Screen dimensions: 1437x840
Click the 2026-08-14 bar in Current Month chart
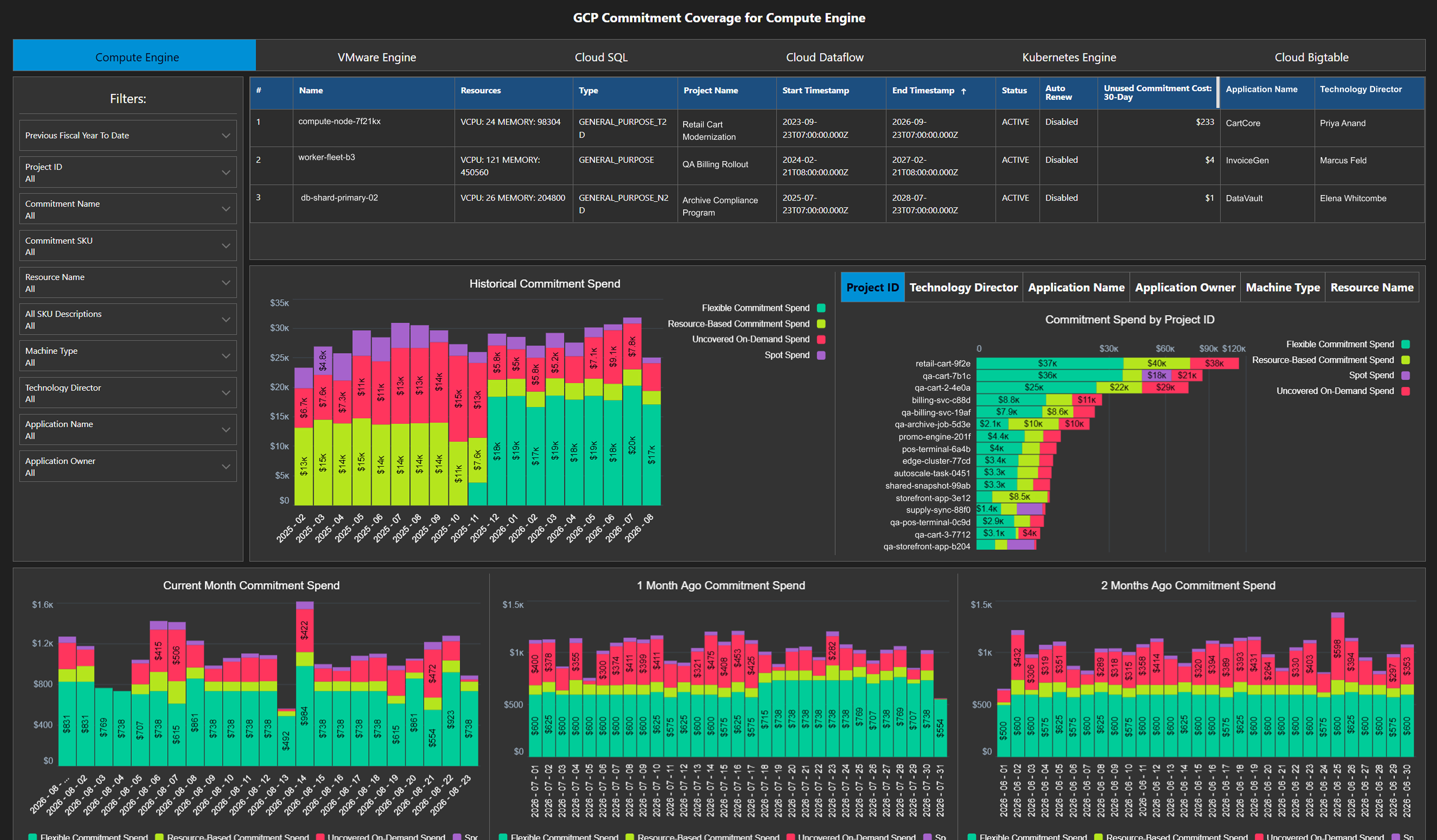(x=304, y=683)
